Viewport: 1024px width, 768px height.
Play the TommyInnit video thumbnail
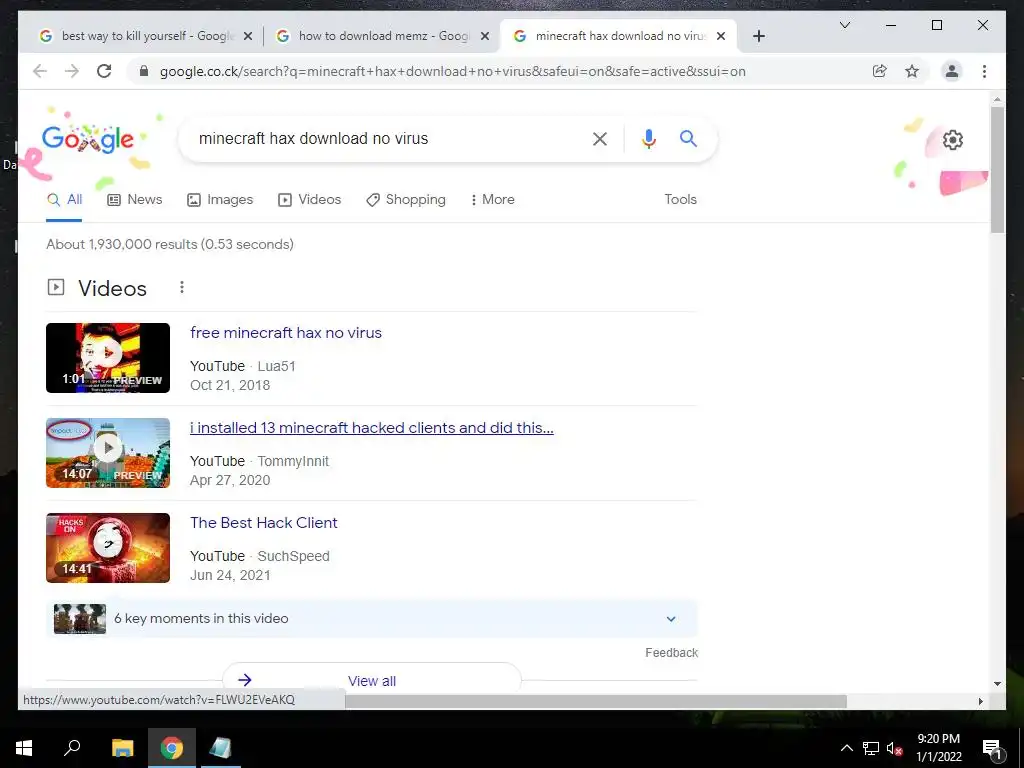click(x=108, y=453)
